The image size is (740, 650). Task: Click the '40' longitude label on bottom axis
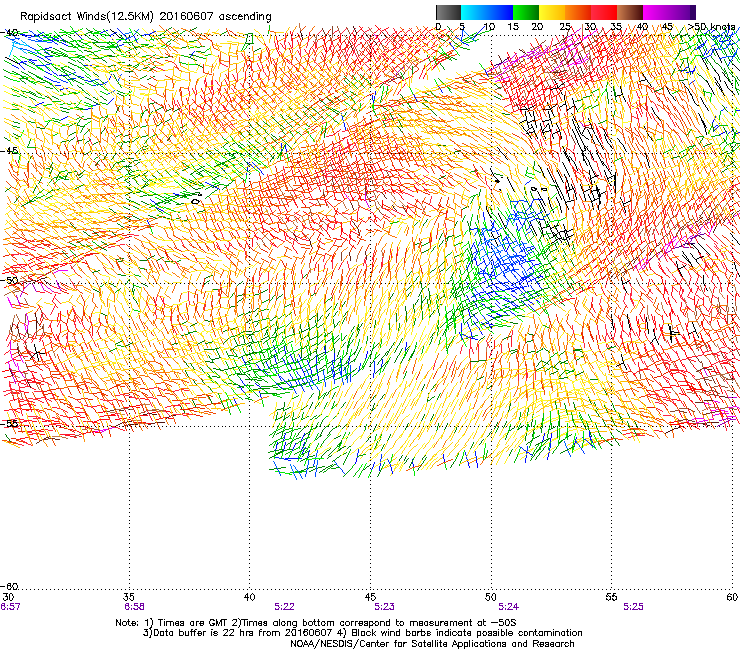pos(249,597)
